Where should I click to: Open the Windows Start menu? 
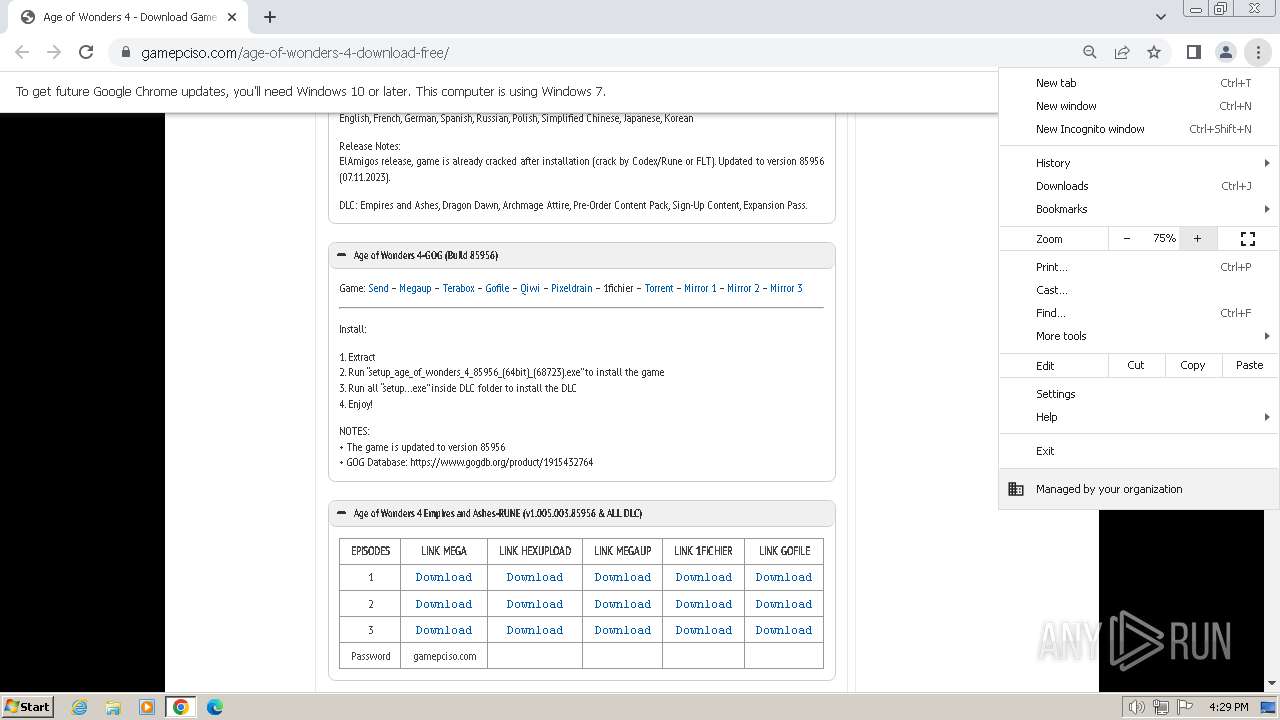pyautogui.click(x=28, y=706)
